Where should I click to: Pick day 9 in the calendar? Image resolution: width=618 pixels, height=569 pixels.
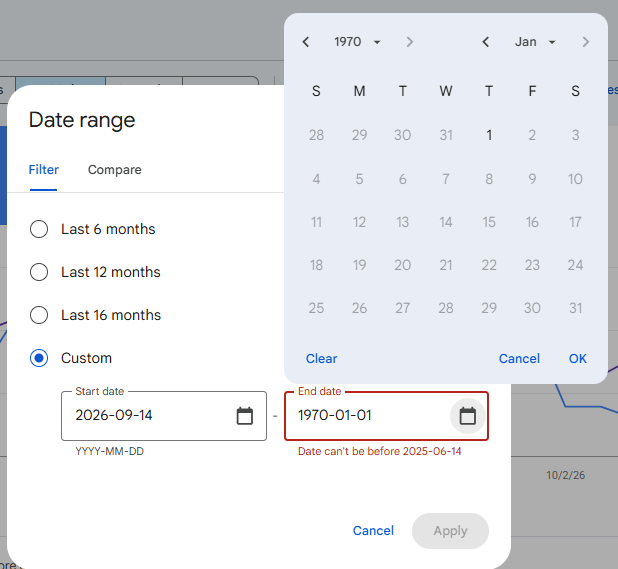(x=532, y=179)
